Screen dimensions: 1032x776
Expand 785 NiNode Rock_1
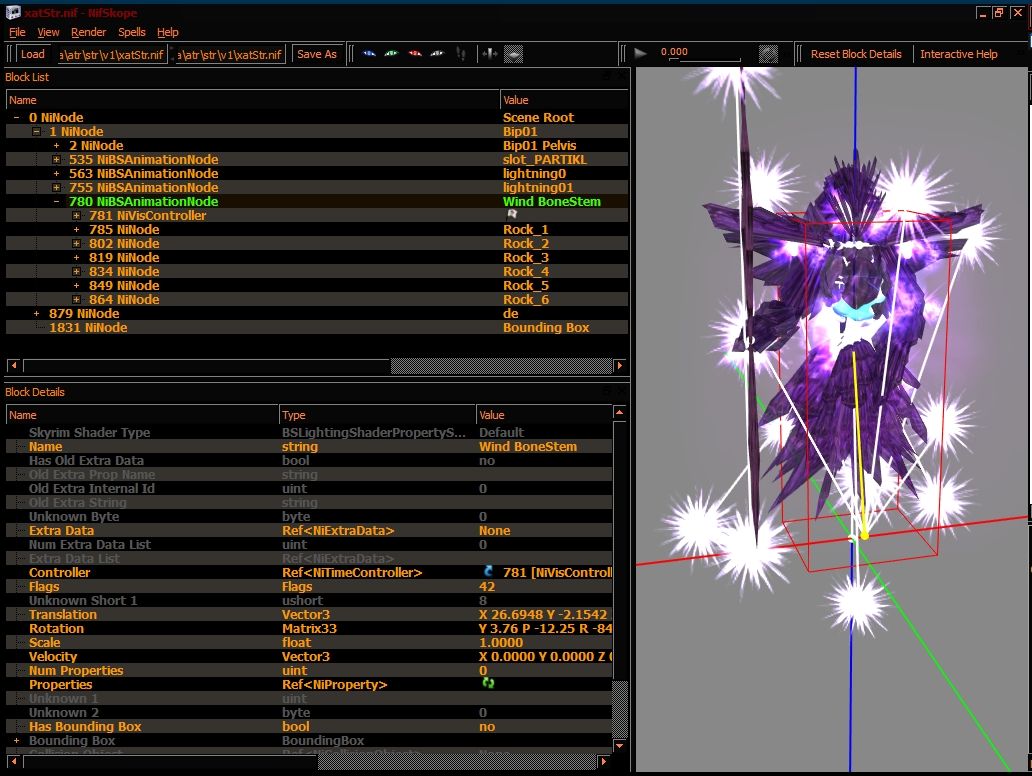point(76,229)
